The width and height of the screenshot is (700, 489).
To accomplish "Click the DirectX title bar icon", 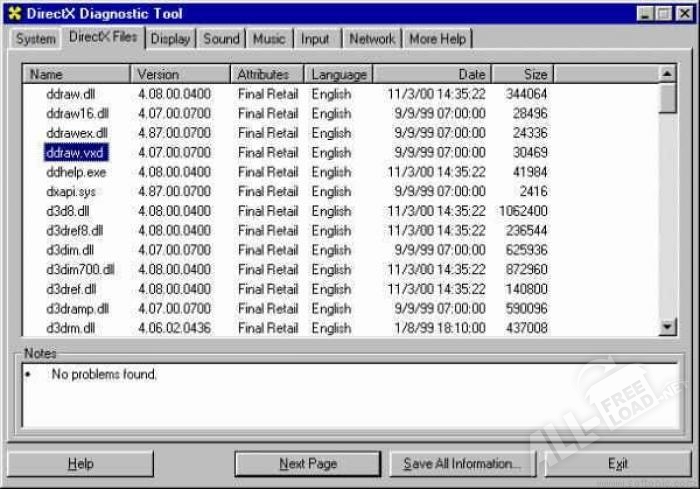I will click(14, 13).
